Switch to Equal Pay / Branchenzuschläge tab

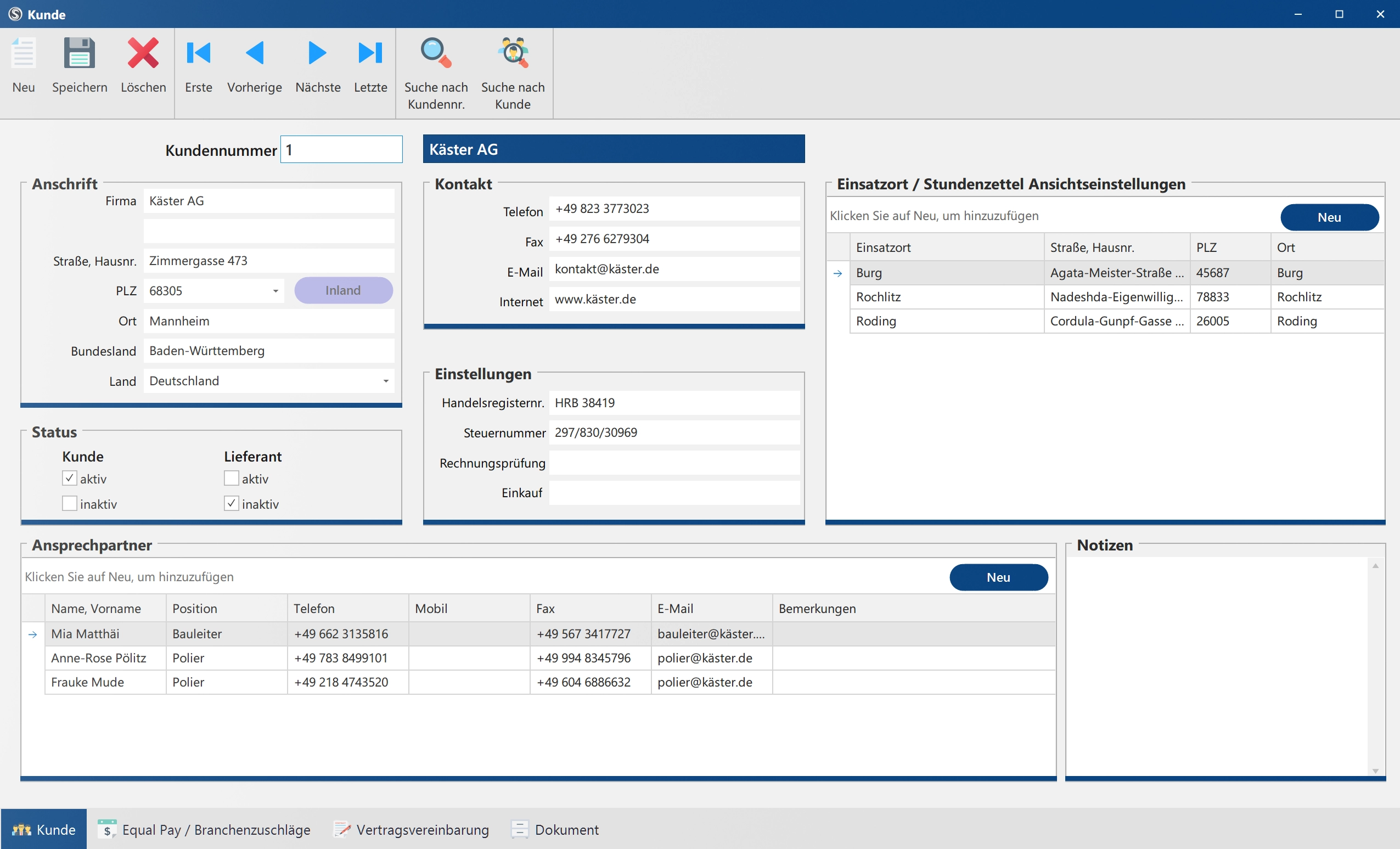click(x=205, y=830)
